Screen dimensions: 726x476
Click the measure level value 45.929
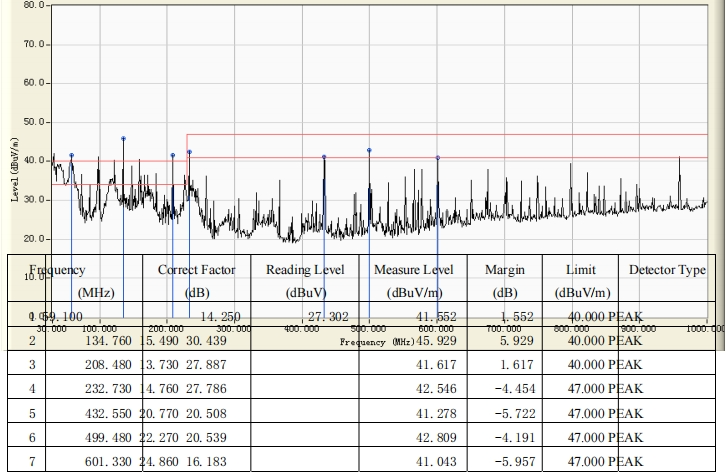[436, 341]
